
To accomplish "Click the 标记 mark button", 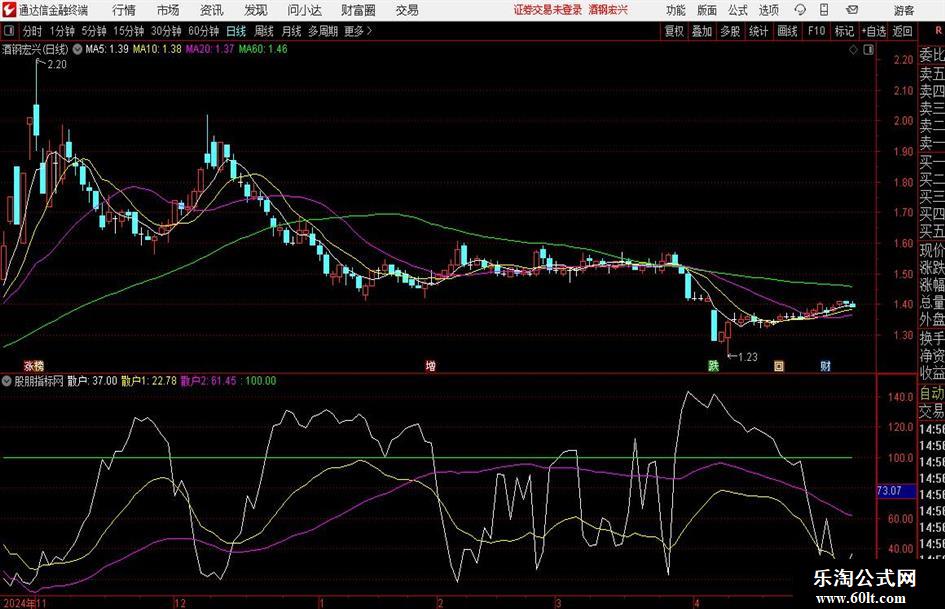I will (x=844, y=31).
